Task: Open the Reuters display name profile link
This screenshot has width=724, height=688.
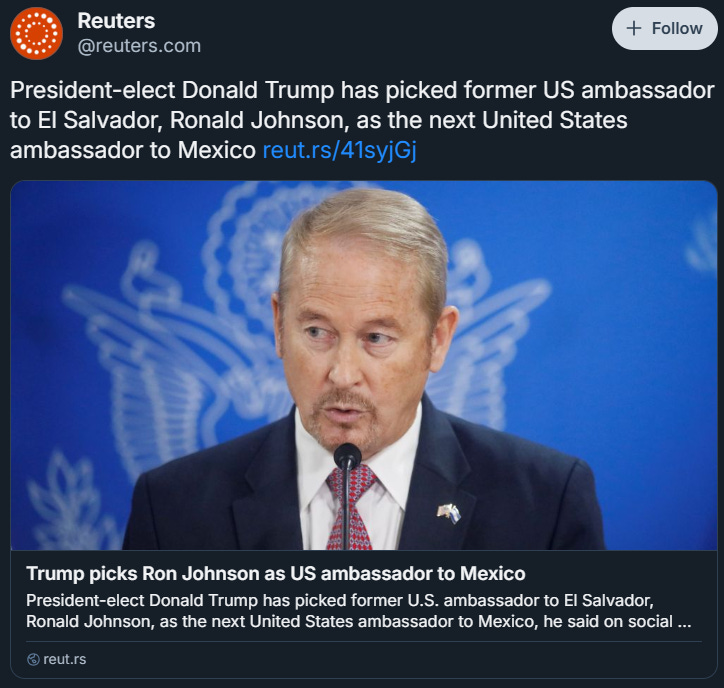Action: point(116,21)
